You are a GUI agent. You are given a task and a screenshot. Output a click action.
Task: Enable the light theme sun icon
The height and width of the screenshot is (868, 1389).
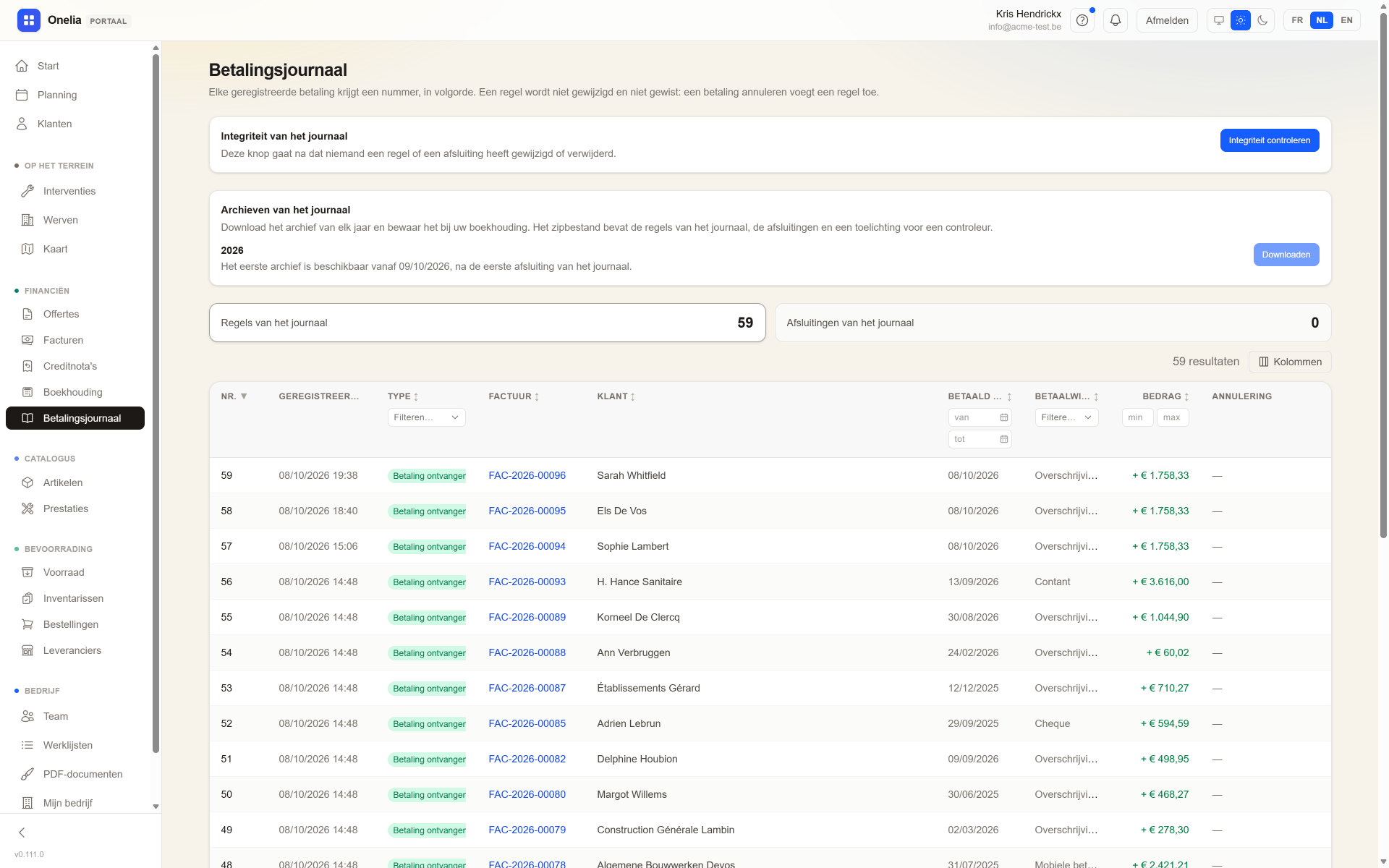[1241, 20]
